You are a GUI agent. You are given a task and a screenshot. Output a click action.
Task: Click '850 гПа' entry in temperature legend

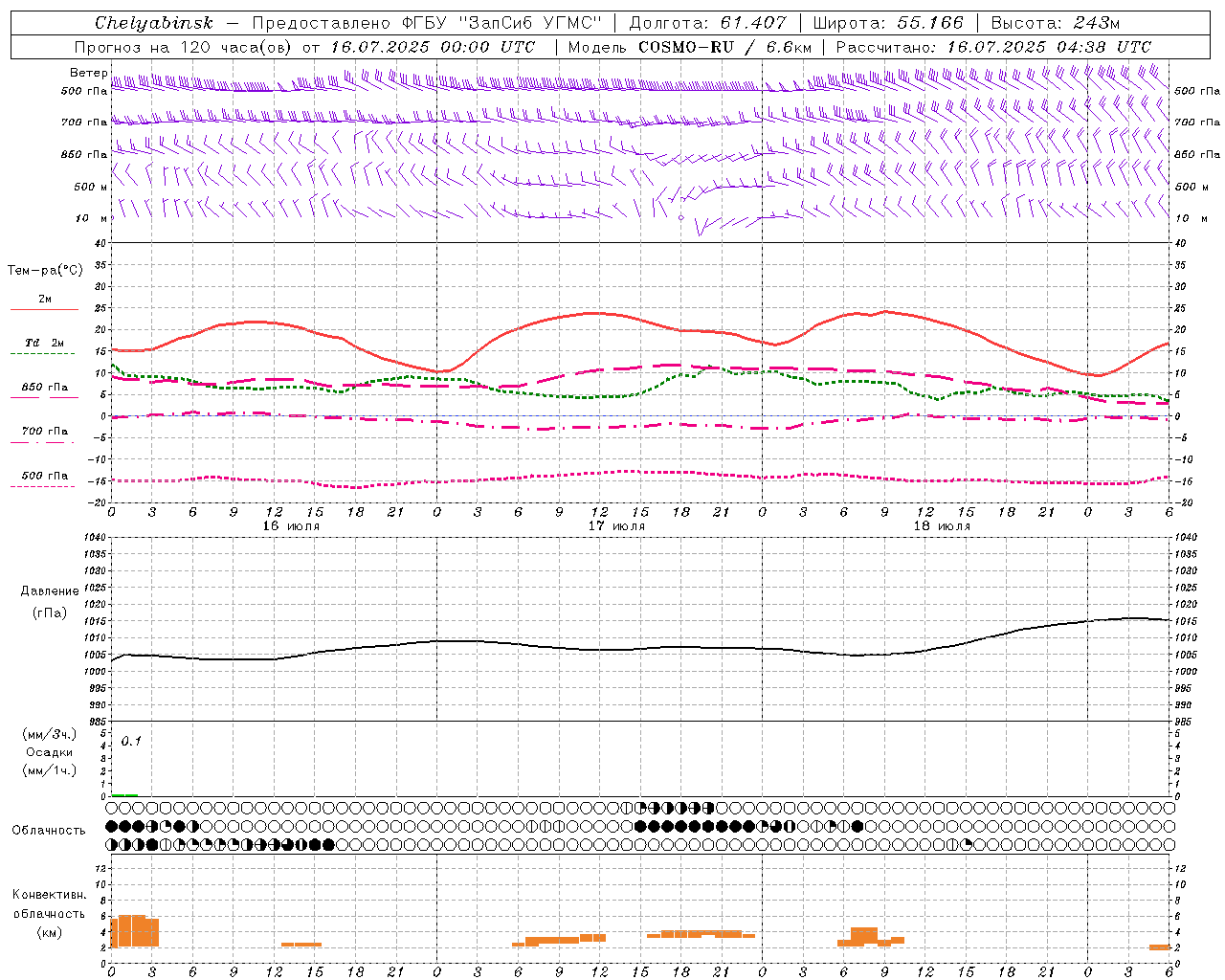[x=44, y=388]
